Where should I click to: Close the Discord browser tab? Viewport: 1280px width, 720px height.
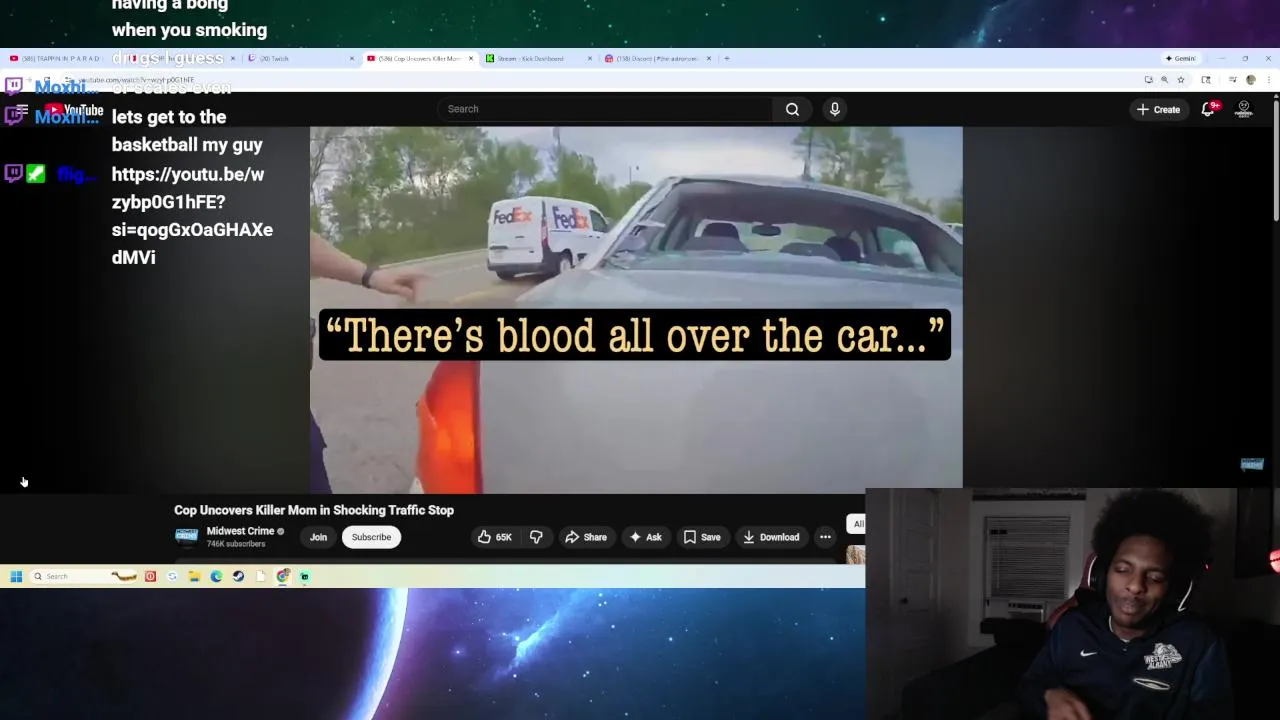click(709, 58)
